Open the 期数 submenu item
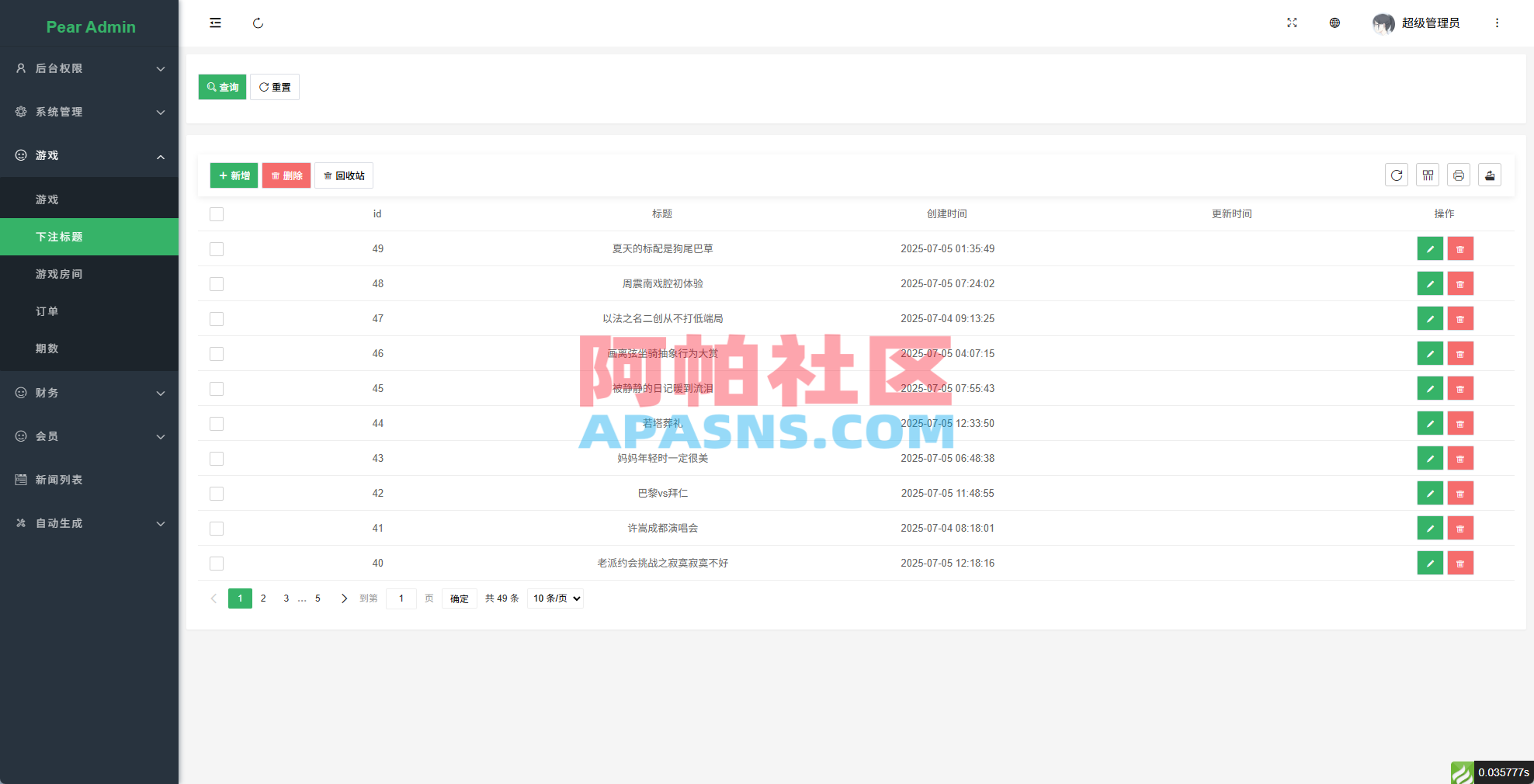The image size is (1534, 784). click(x=89, y=349)
